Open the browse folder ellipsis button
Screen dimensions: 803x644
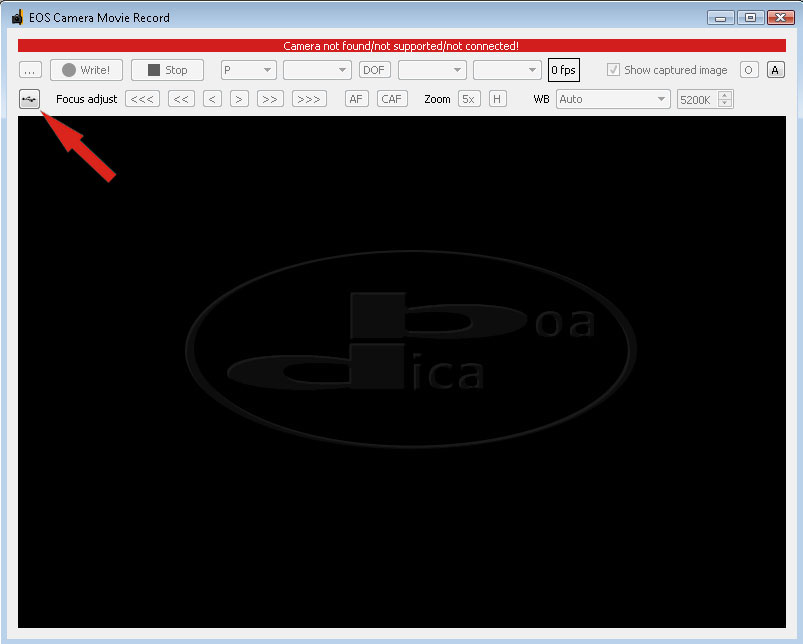coord(30,70)
